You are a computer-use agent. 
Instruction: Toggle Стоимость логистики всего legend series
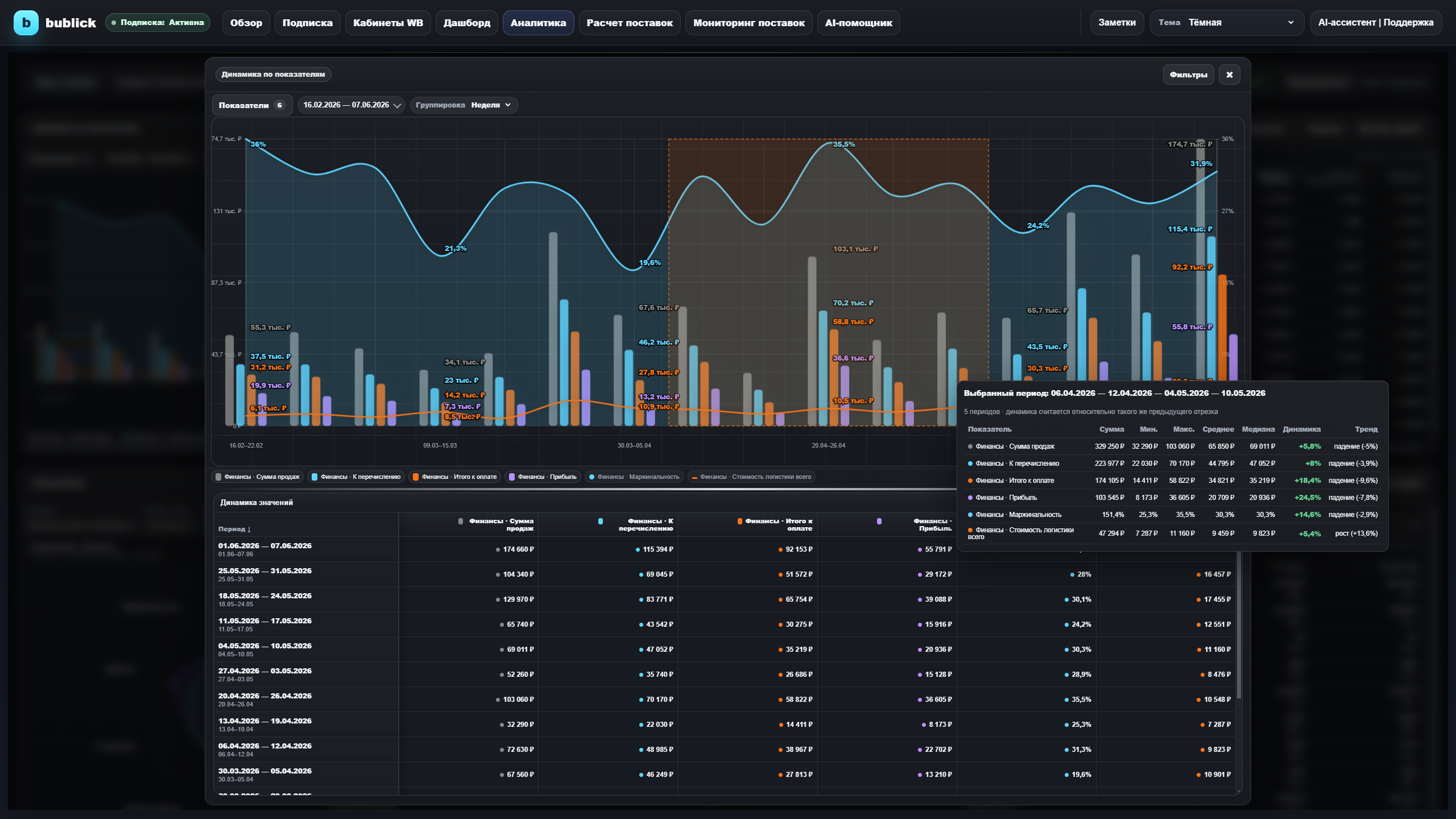pos(751,477)
